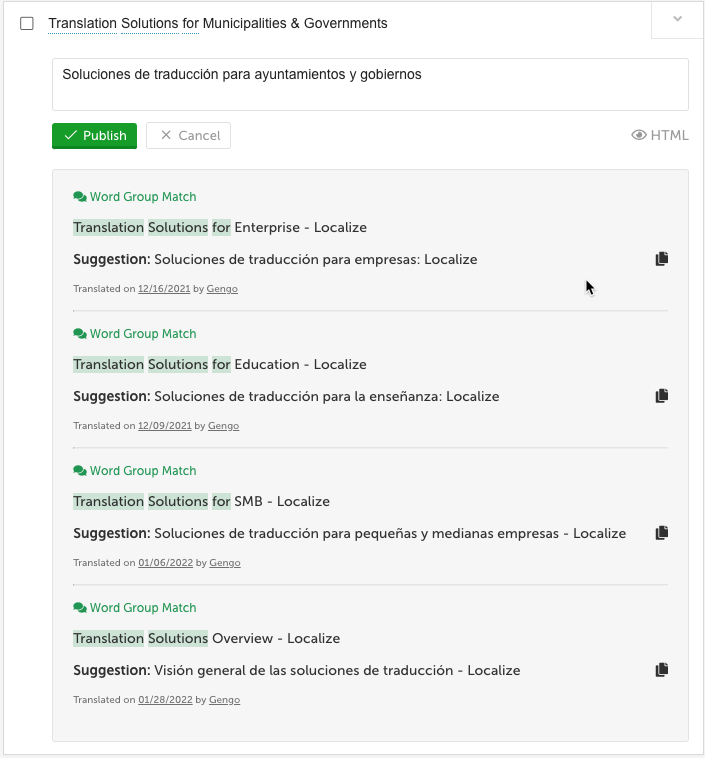Open the 01/06/2022 translation date link
This screenshot has width=705, height=758.
coord(165,563)
